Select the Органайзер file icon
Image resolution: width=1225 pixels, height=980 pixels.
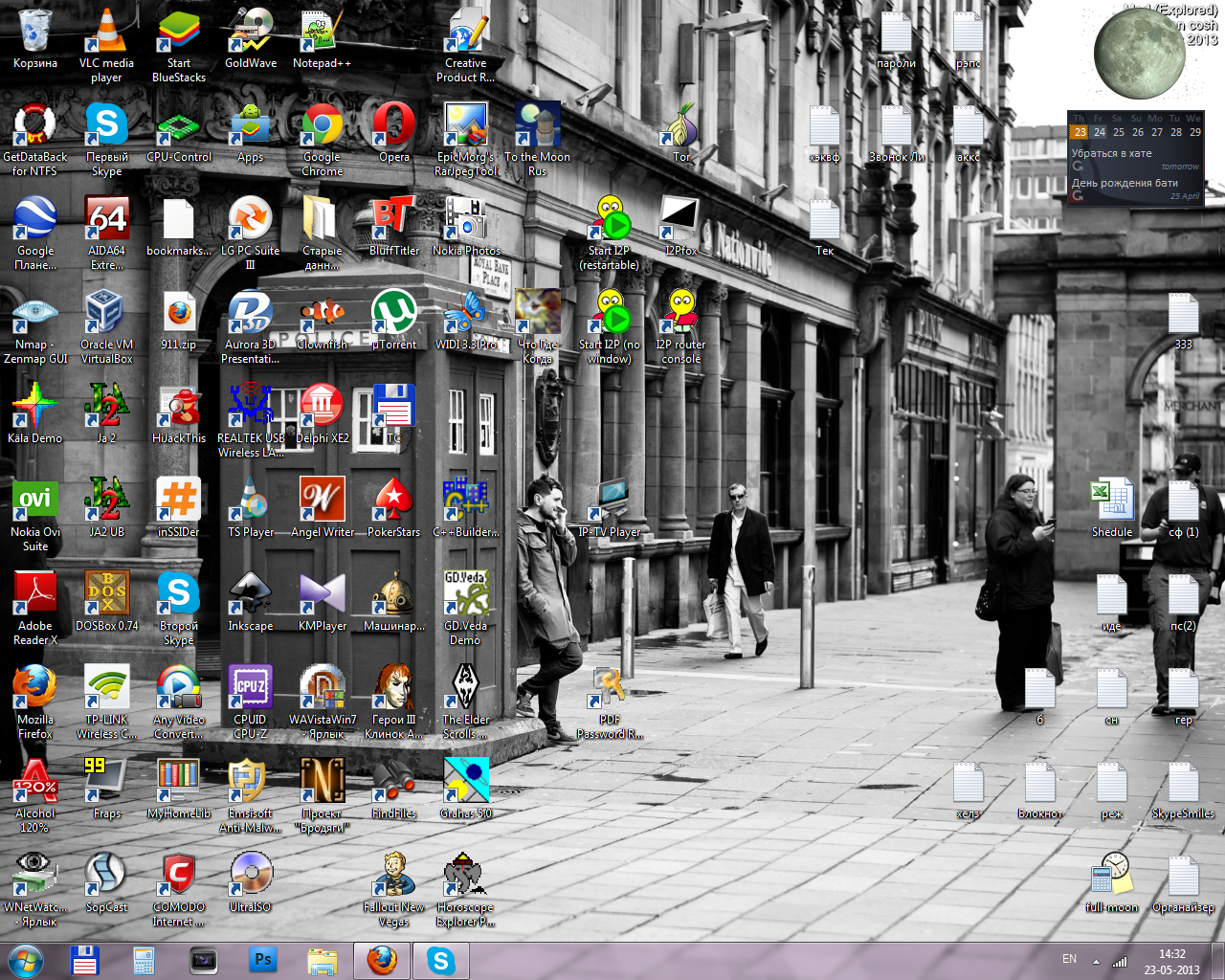[1184, 884]
